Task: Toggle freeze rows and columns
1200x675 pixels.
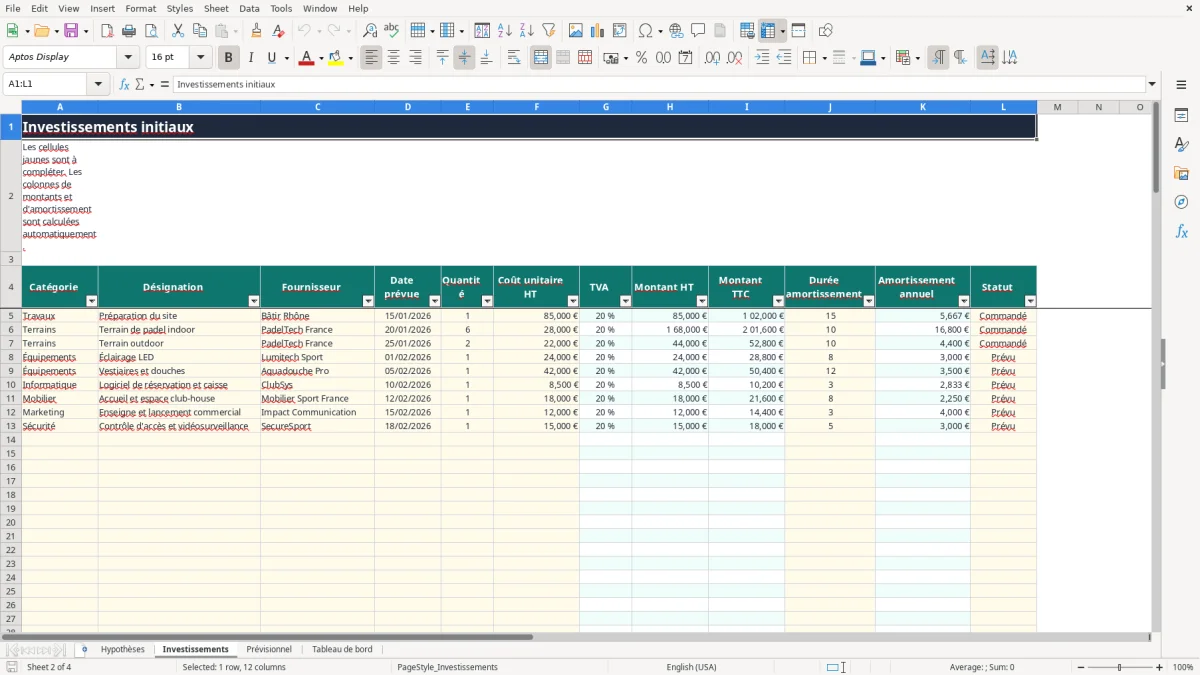Action: (x=769, y=31)
